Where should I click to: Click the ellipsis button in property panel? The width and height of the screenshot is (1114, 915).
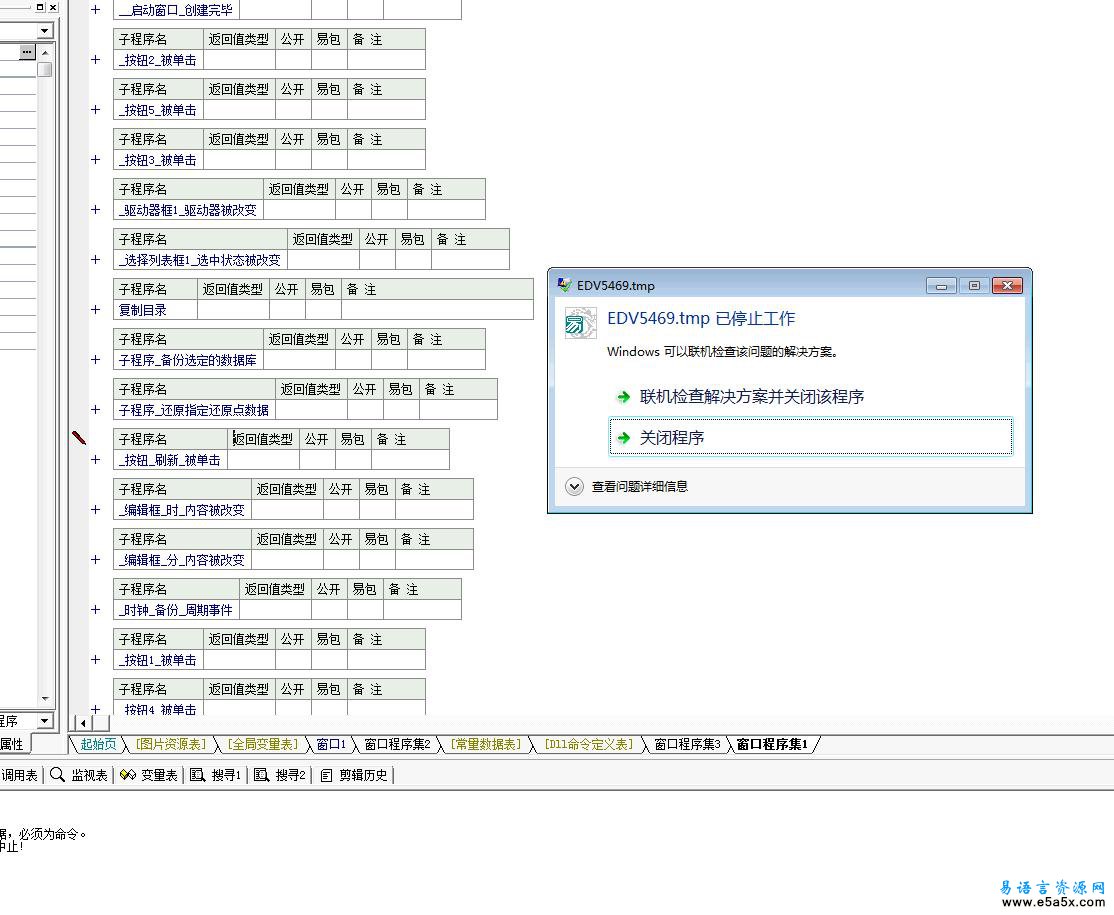click(27, 52)
